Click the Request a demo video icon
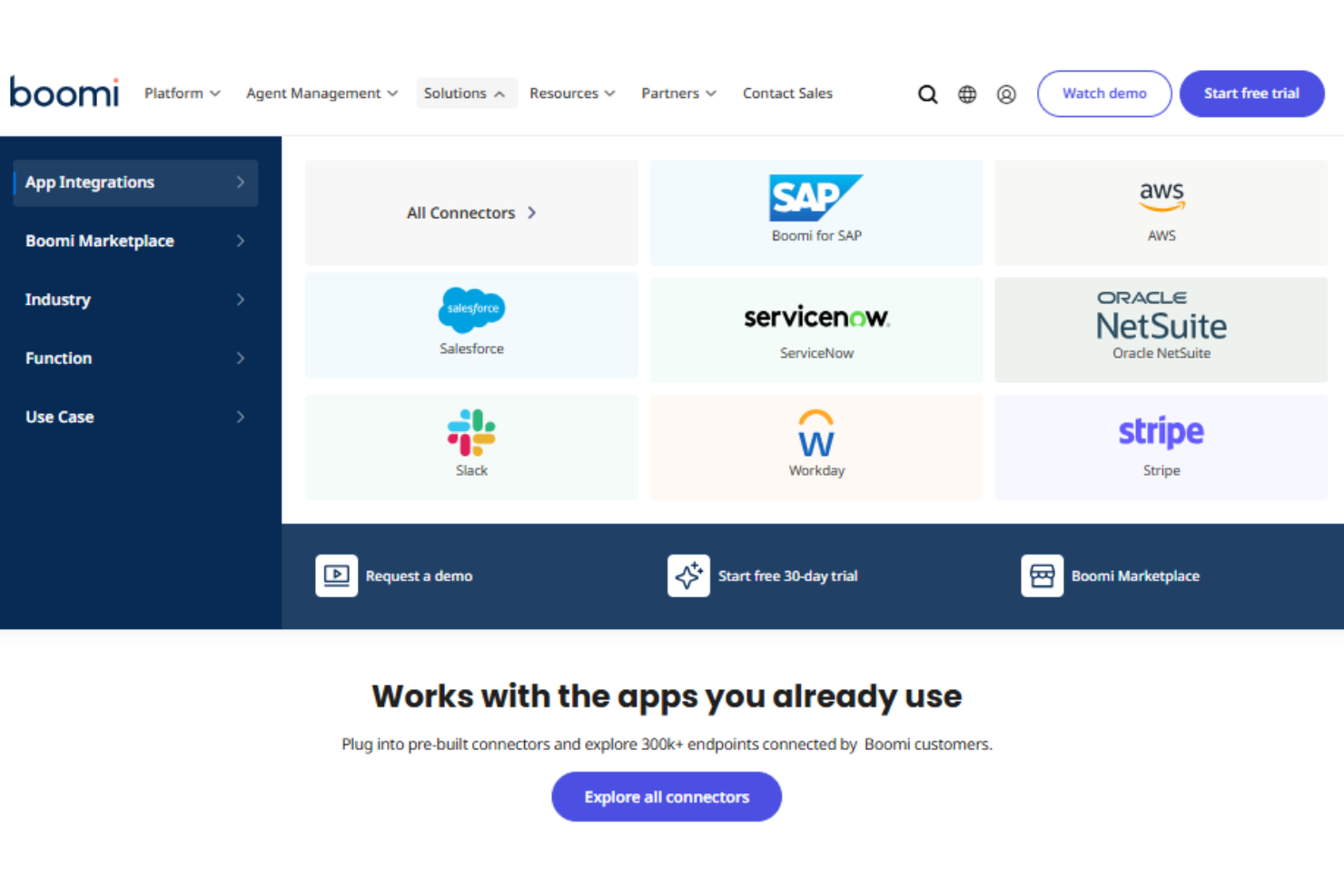1344x896 pixels. pyautogui.click(x=336, y=576)
